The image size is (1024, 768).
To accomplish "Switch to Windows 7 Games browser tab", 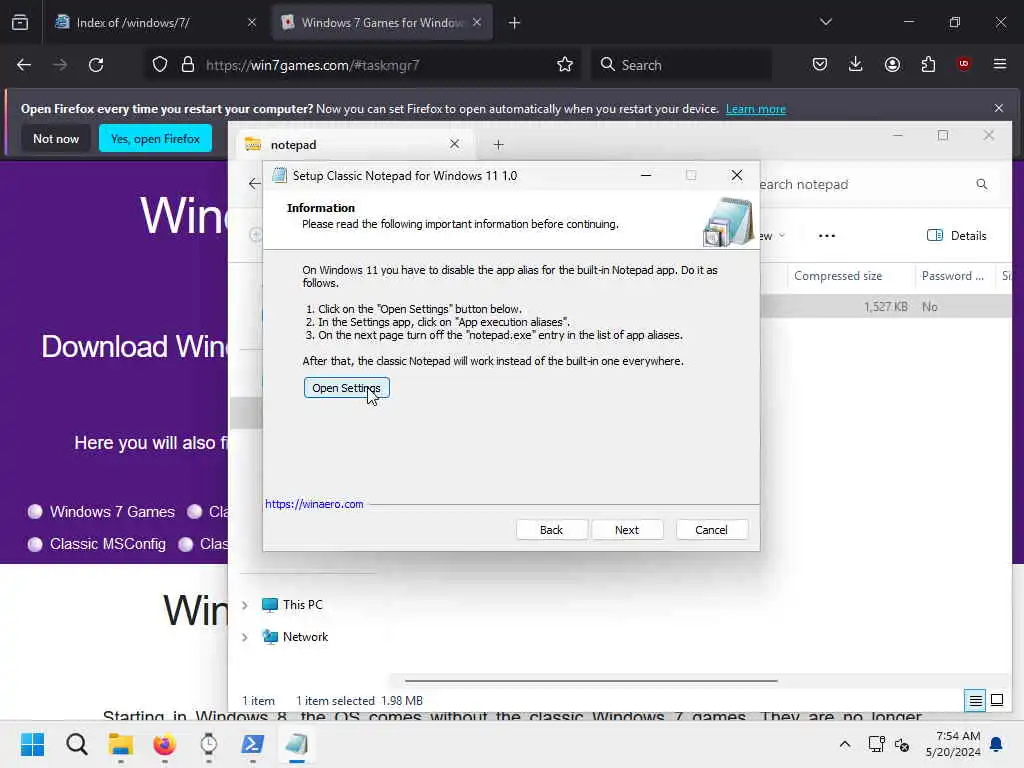I will coord(381,23).
